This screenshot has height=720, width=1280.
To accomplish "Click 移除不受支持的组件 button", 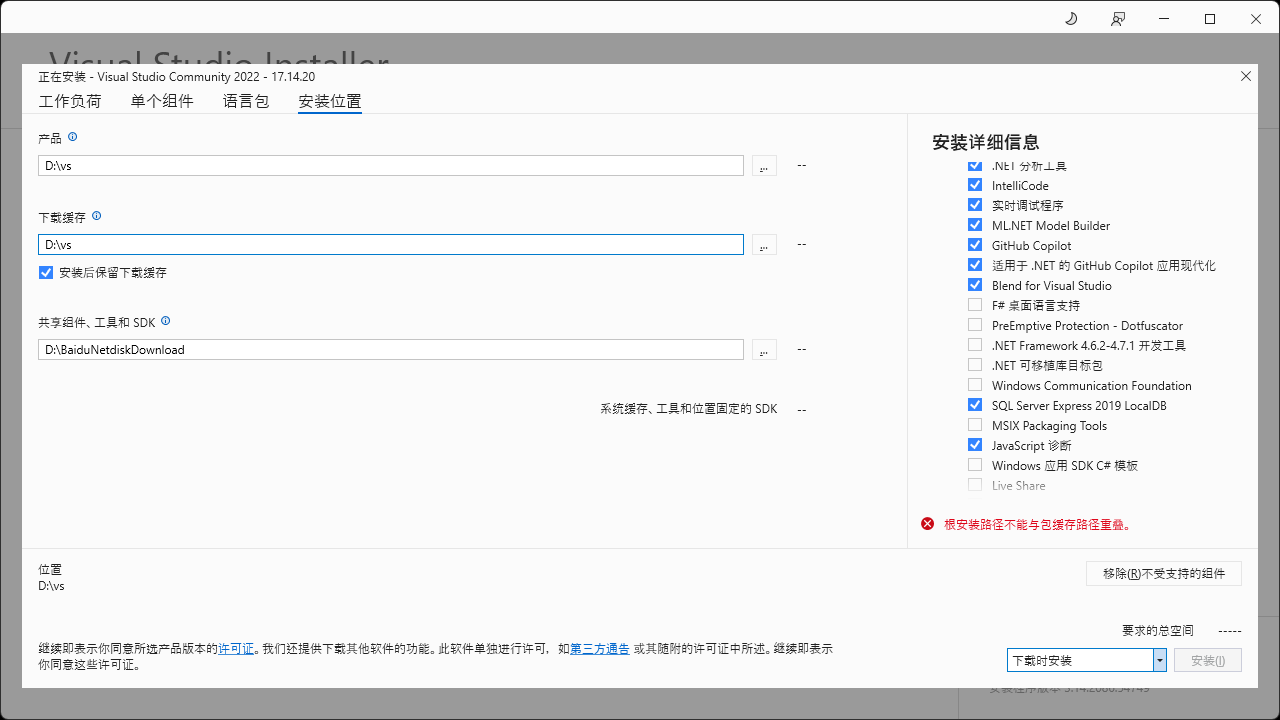I will (x=1163, y=573).
